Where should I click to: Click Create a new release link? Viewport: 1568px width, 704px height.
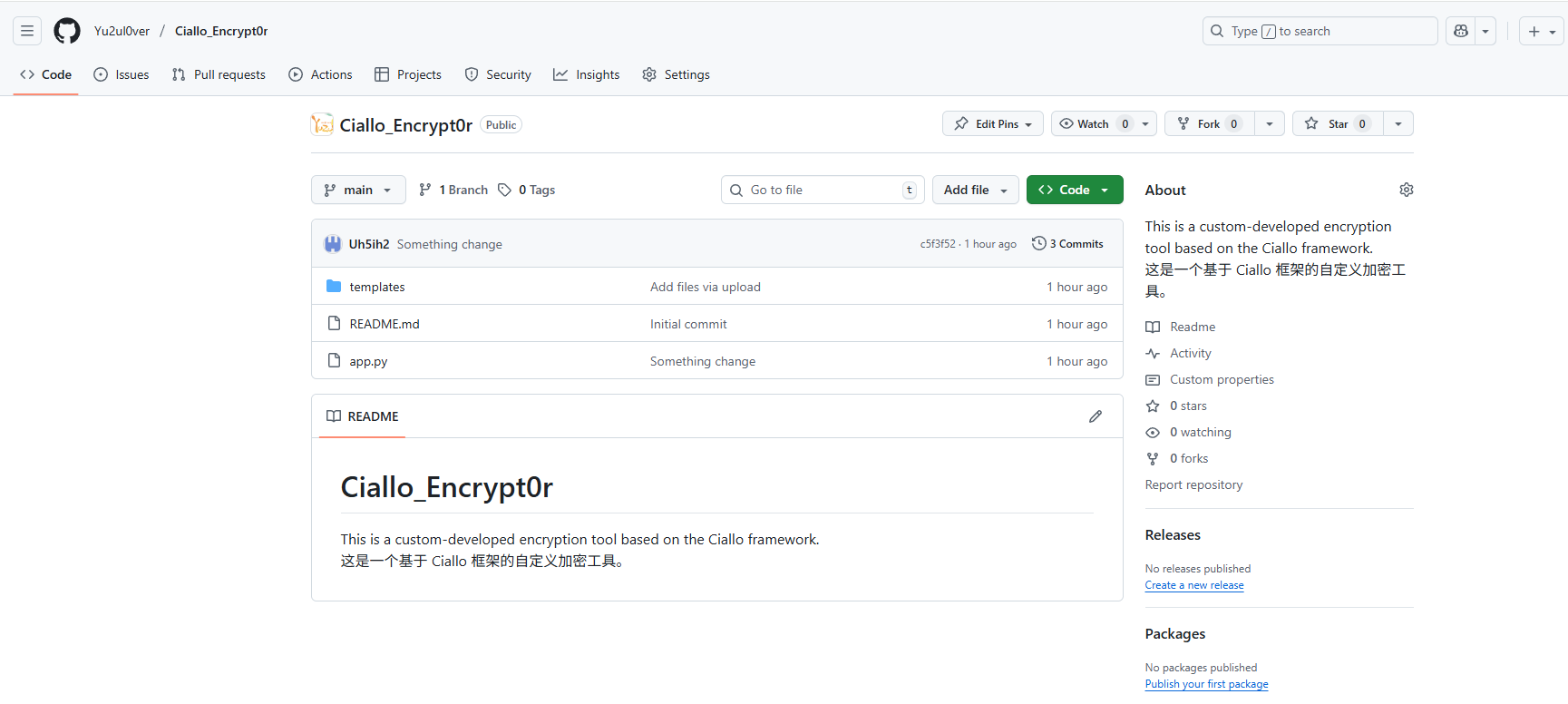pyautogui.click(x=1193, y=585)
